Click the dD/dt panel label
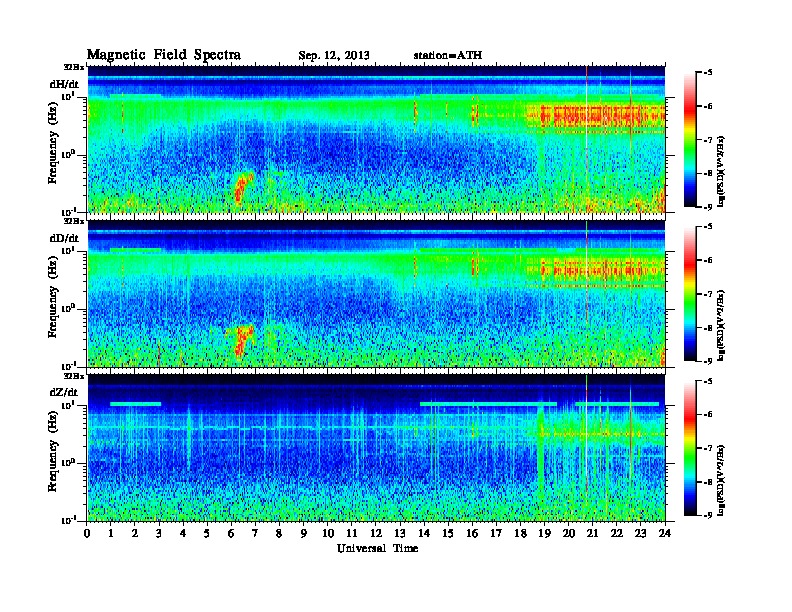Image resolution: width=792 pixels, height=612 pixels. [x=64, y=238]
